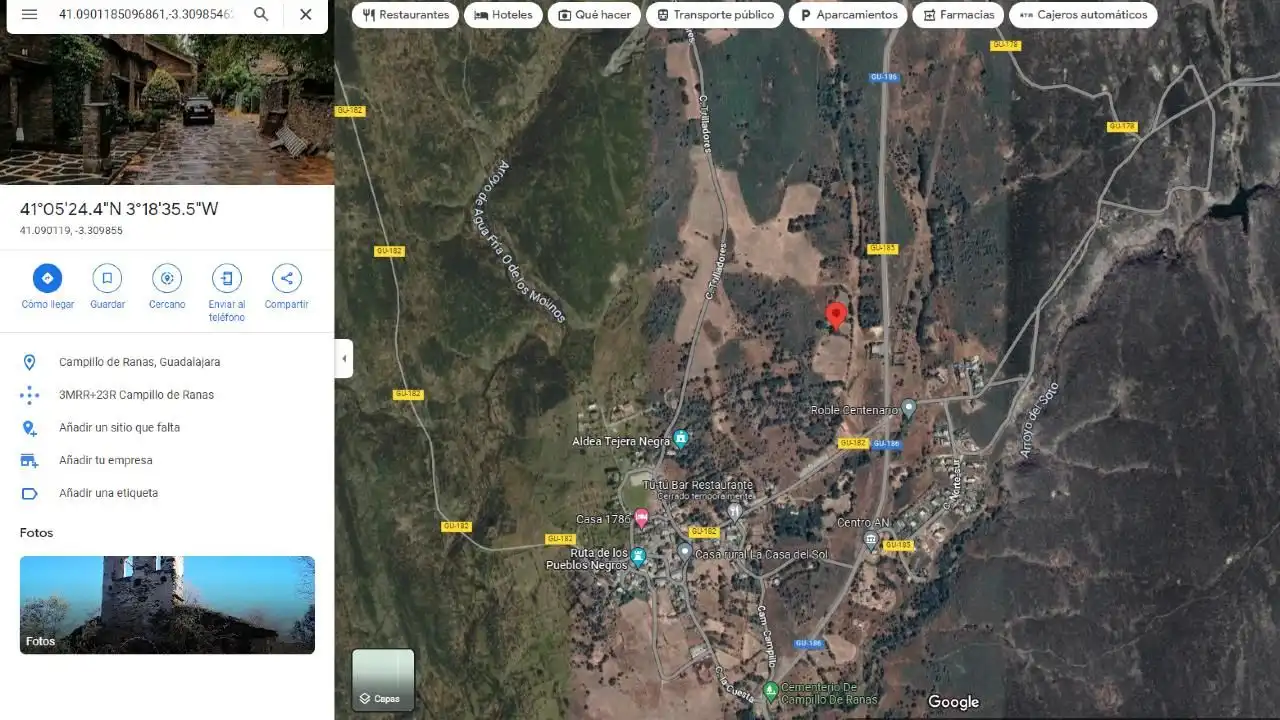The image size is (1280, 720).
Task: Filter map by Restaurantes
Action: 405,15
